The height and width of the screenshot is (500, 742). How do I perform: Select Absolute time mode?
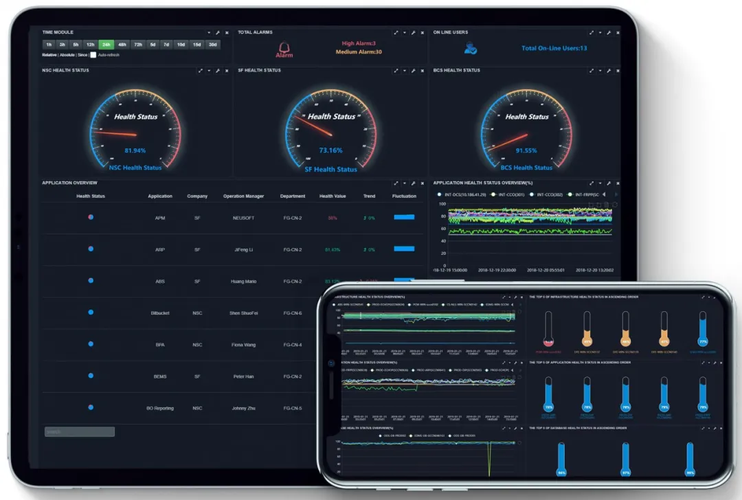(67, 55)
